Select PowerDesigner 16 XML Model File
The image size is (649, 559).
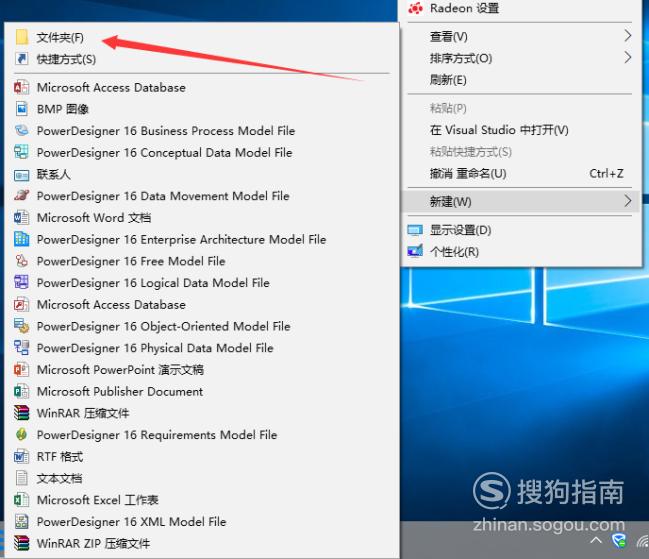pos(202,522)
